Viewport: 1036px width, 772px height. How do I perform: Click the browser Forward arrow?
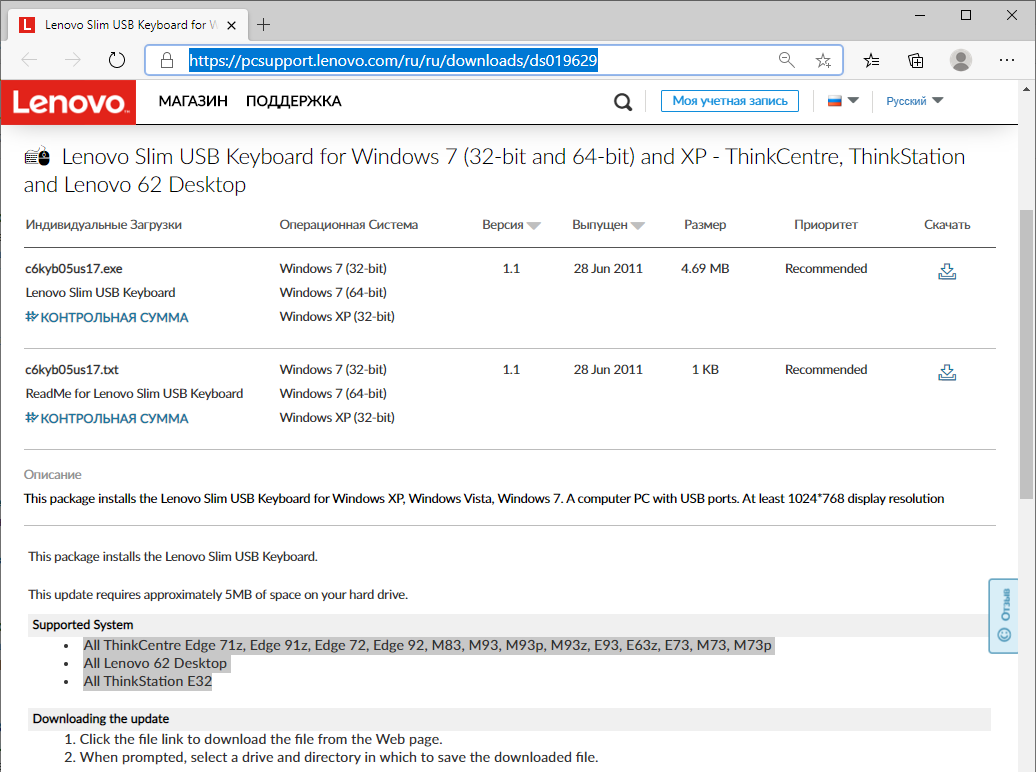point(73,60)
